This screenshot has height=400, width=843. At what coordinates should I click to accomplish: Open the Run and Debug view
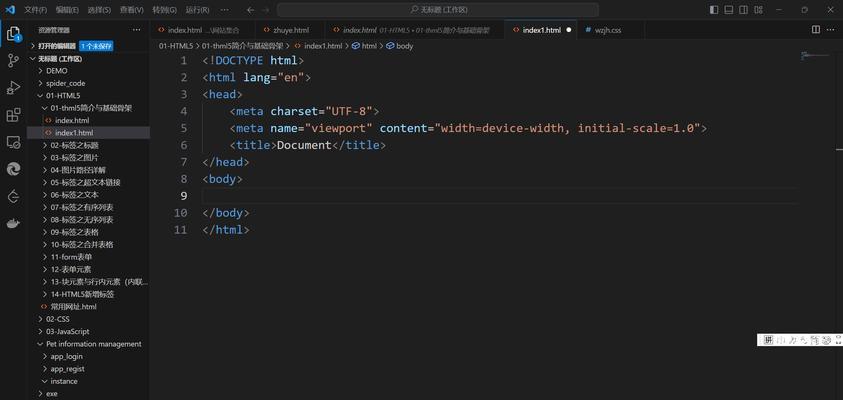(13, 88)
